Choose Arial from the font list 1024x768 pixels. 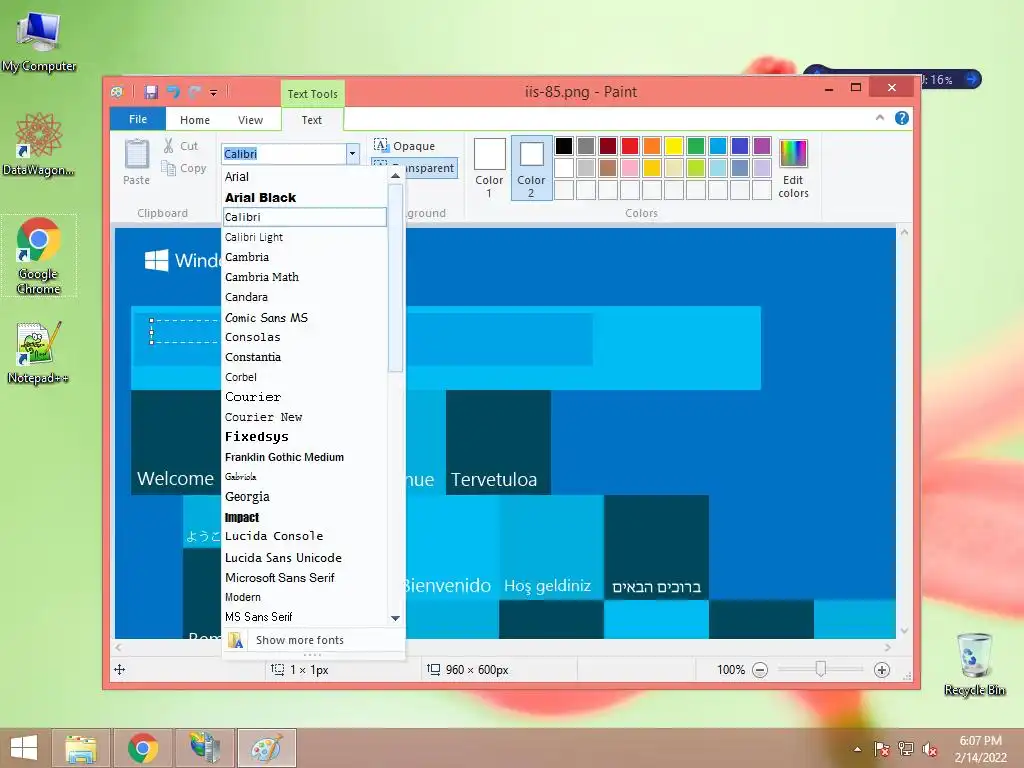coord(304,176)
